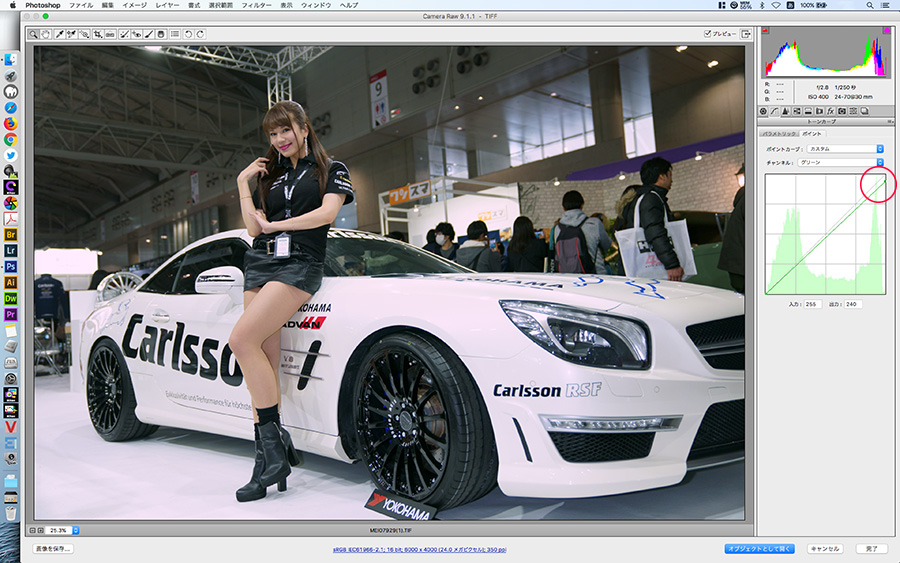Click the 入力 value field showing 255
The width and height of the screenshot is (900, 563).
(812, 304)
